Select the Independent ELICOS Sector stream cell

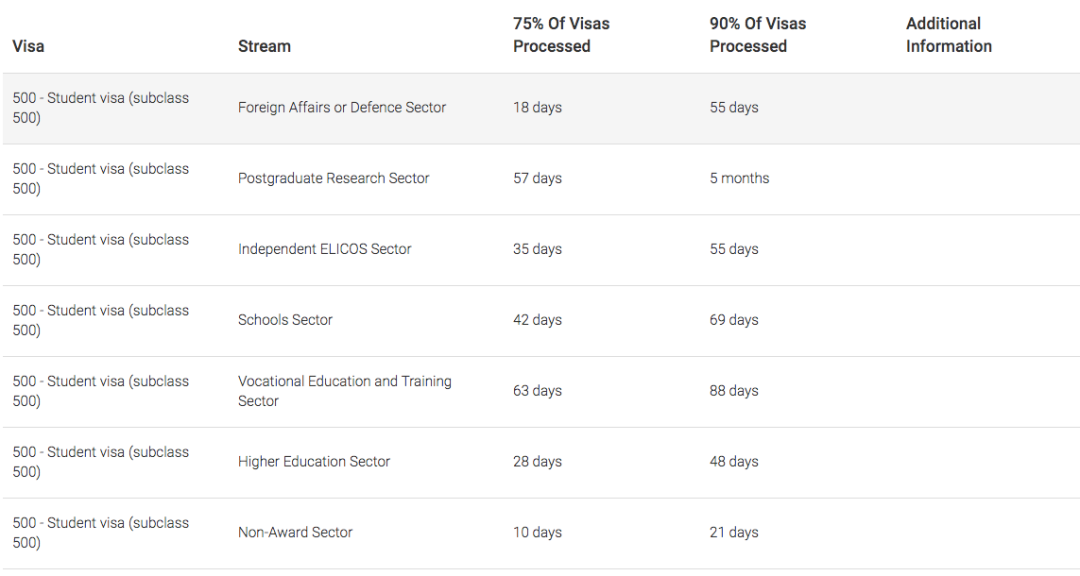[324, 249]
